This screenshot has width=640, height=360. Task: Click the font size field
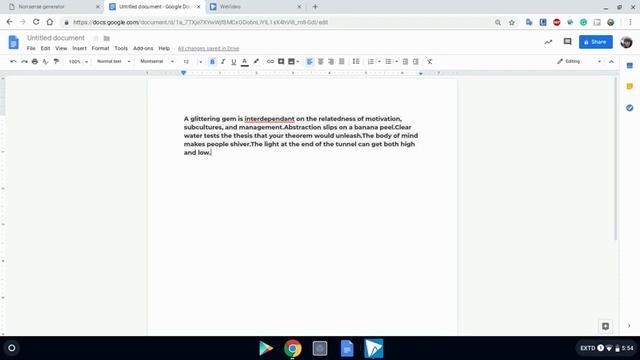click(x=187, y=62)
